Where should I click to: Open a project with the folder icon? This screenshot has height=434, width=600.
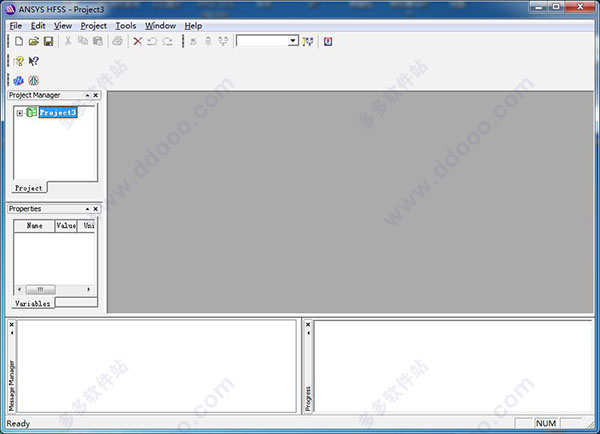pyautogui.click(x=34, y=41)
